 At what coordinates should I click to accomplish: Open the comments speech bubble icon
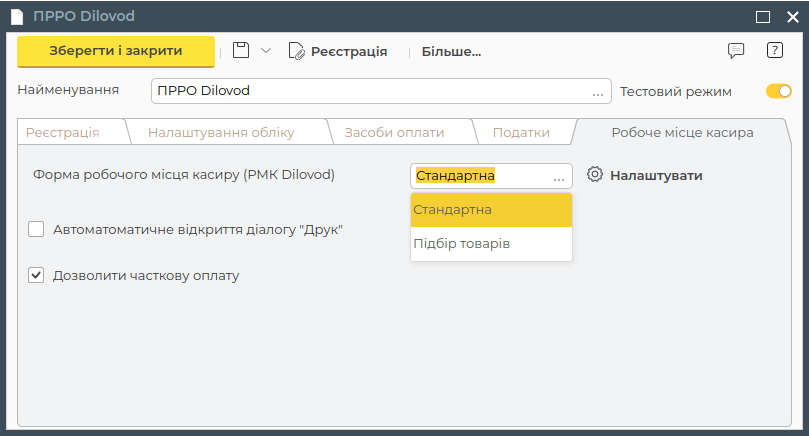pos(736,51)
